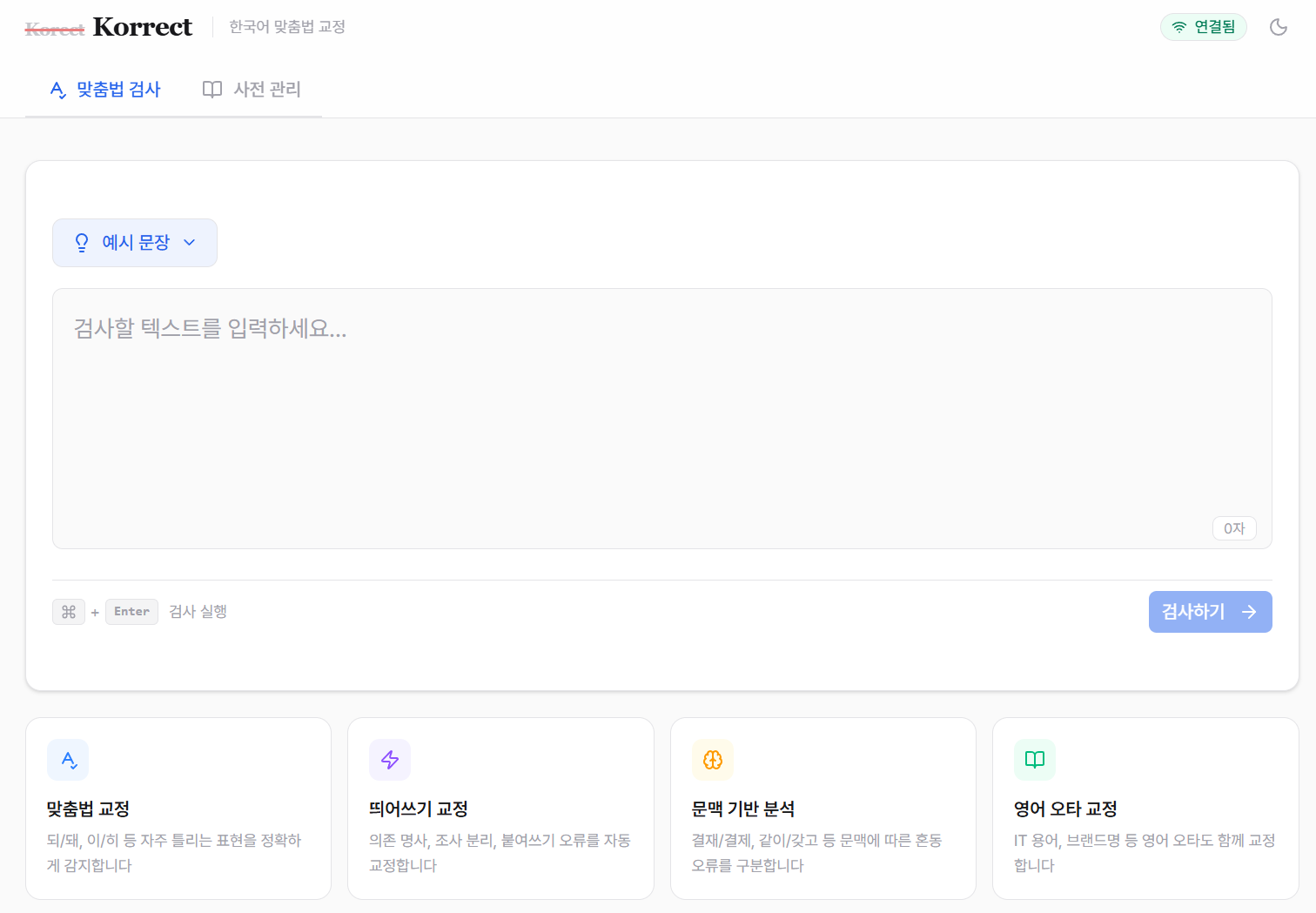1316x913 pixels.
Task: Click the Korrect logo in the header
Action: click(142, 27)
